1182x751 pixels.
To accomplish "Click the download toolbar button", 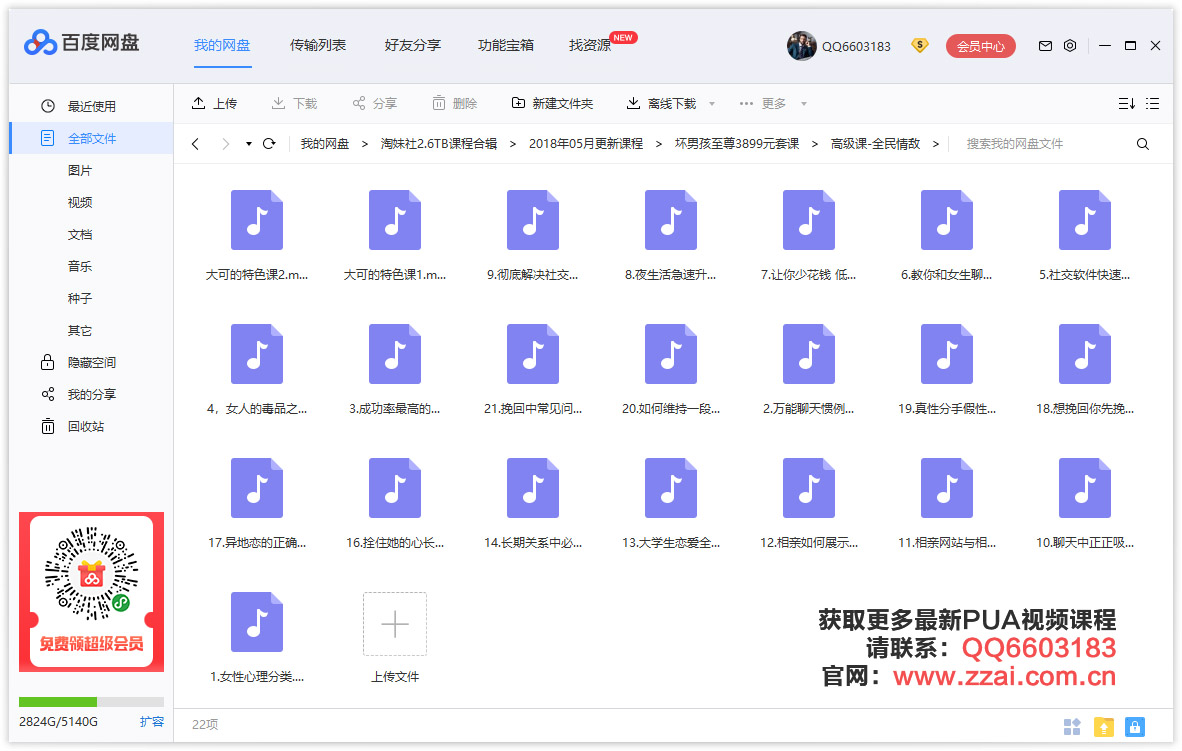I will pyautogui.click(x=295, y=103).
